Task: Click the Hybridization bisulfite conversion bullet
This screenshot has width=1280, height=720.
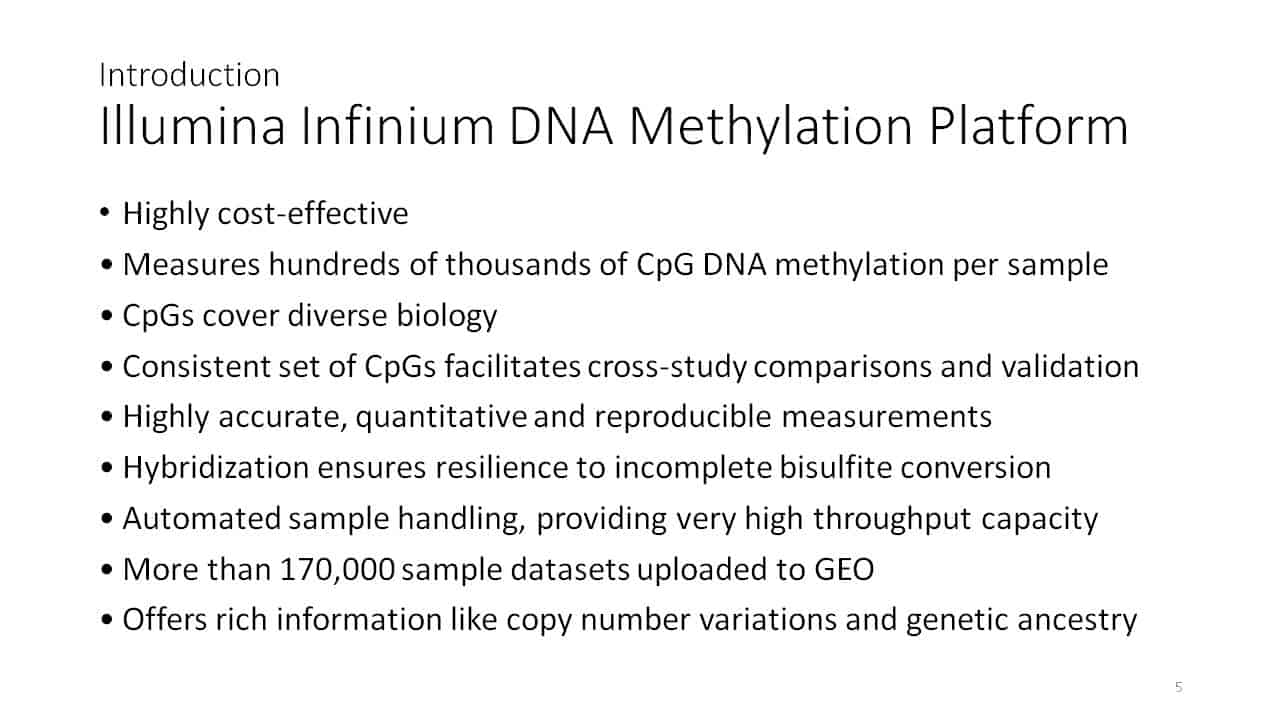Action: click(586, 468)
